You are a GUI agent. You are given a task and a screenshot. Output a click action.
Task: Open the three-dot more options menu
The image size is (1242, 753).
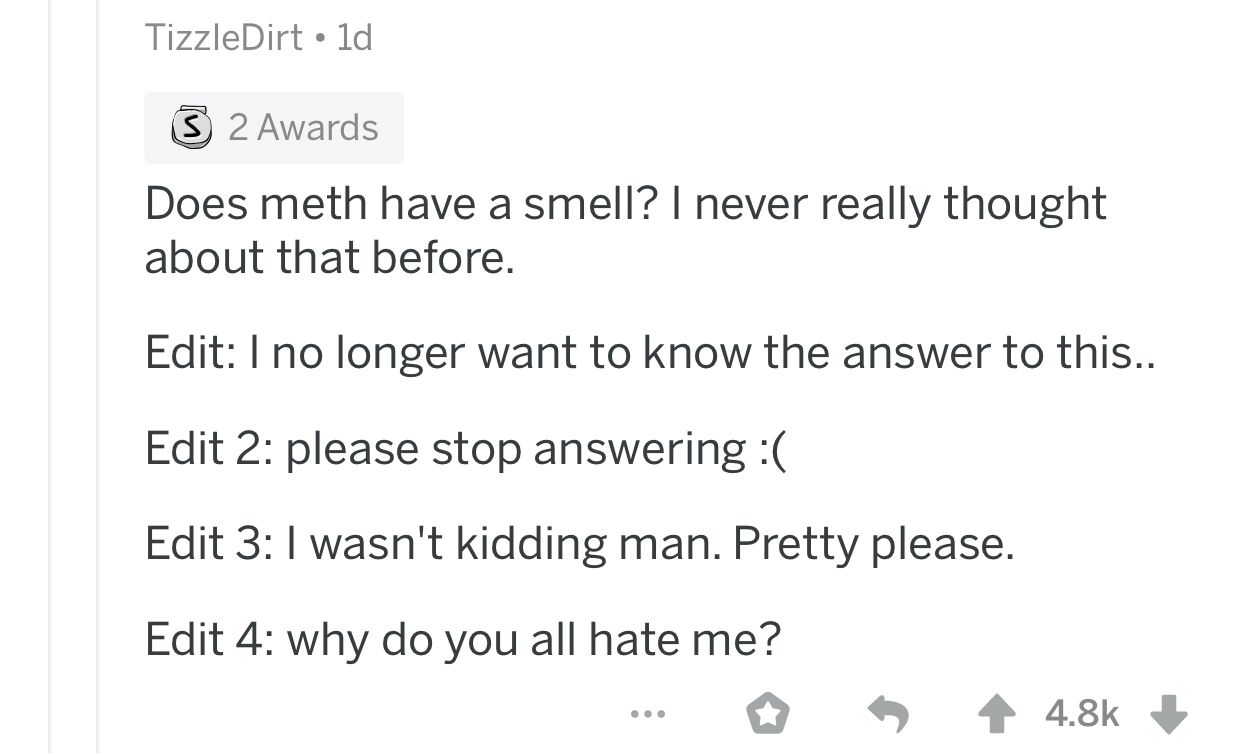click(x=647, y=714)
